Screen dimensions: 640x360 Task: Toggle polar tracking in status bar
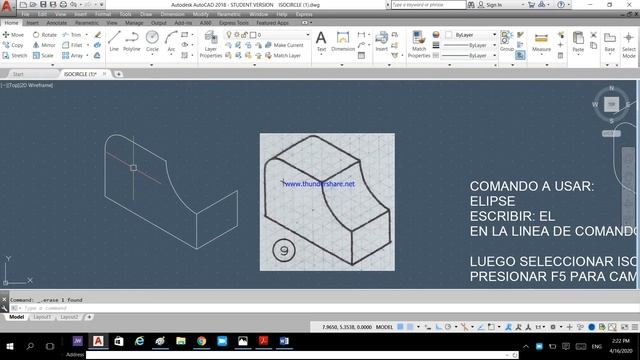(448, 327)
